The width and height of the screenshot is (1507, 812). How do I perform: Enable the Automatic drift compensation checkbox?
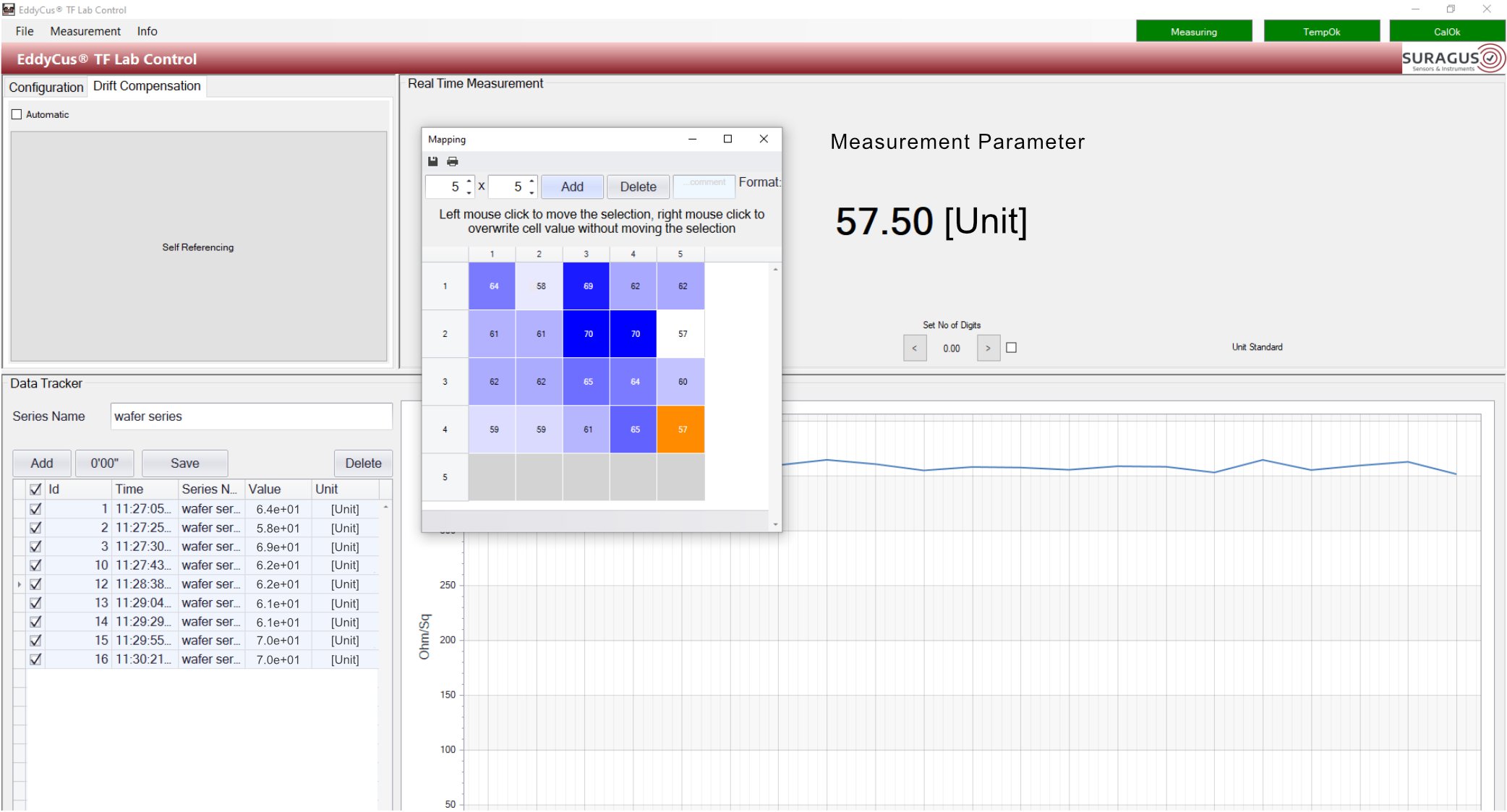click(19, 113)
